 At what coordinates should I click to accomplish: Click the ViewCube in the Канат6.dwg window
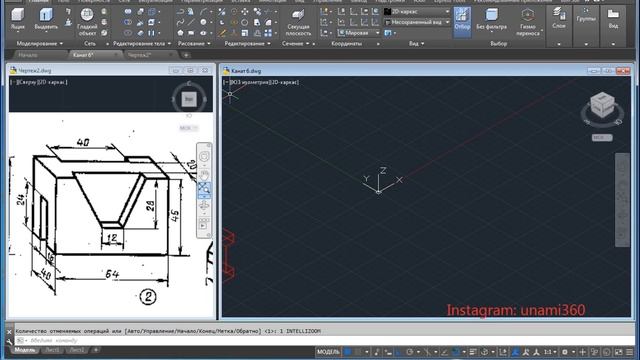tap(602, 105)
